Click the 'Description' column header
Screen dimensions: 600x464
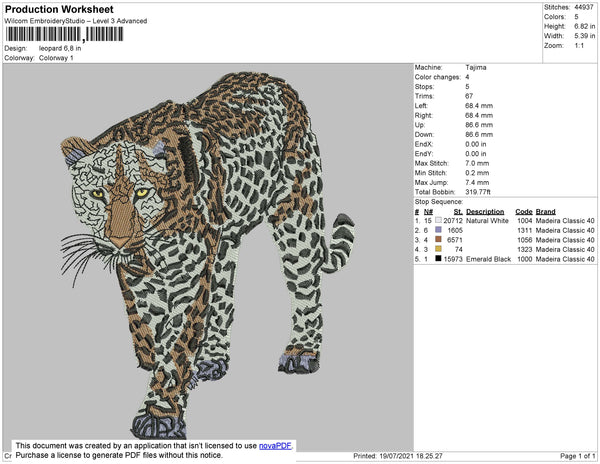(x=485, y=212)
